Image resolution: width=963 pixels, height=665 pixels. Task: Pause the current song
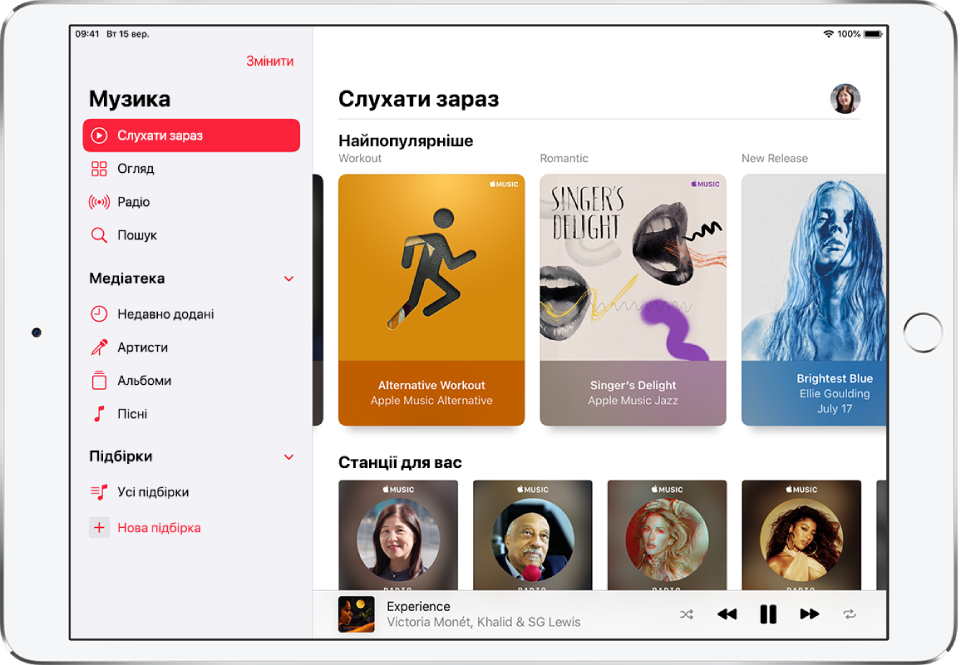(x=768, y=614)
